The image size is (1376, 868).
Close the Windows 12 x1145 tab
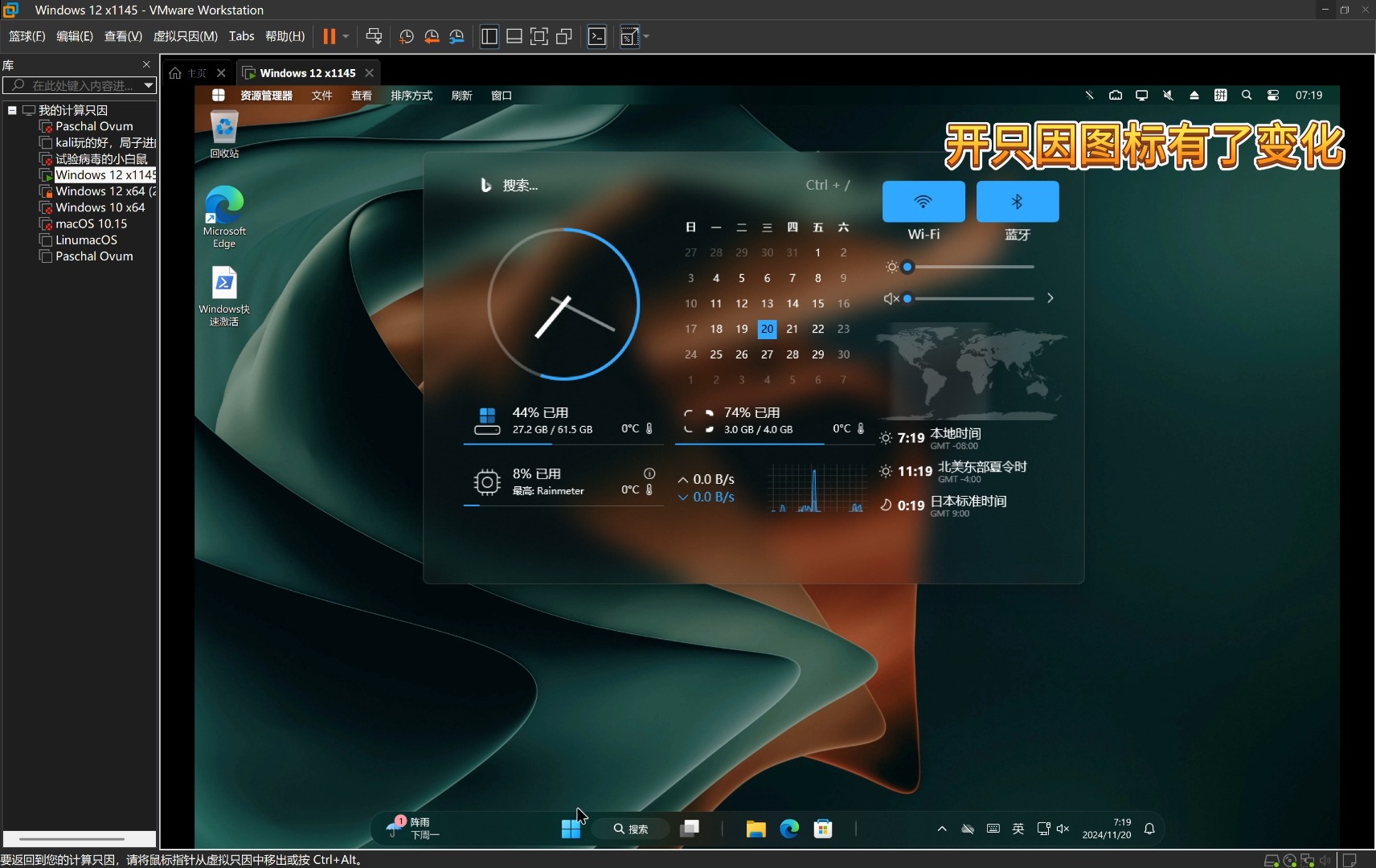pos(370,73)
